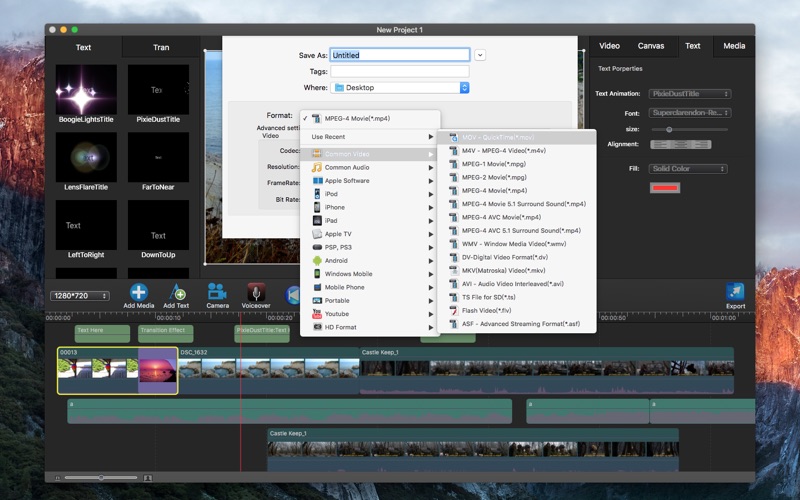
Task: Switch to the Video tab
Action: 609,46
